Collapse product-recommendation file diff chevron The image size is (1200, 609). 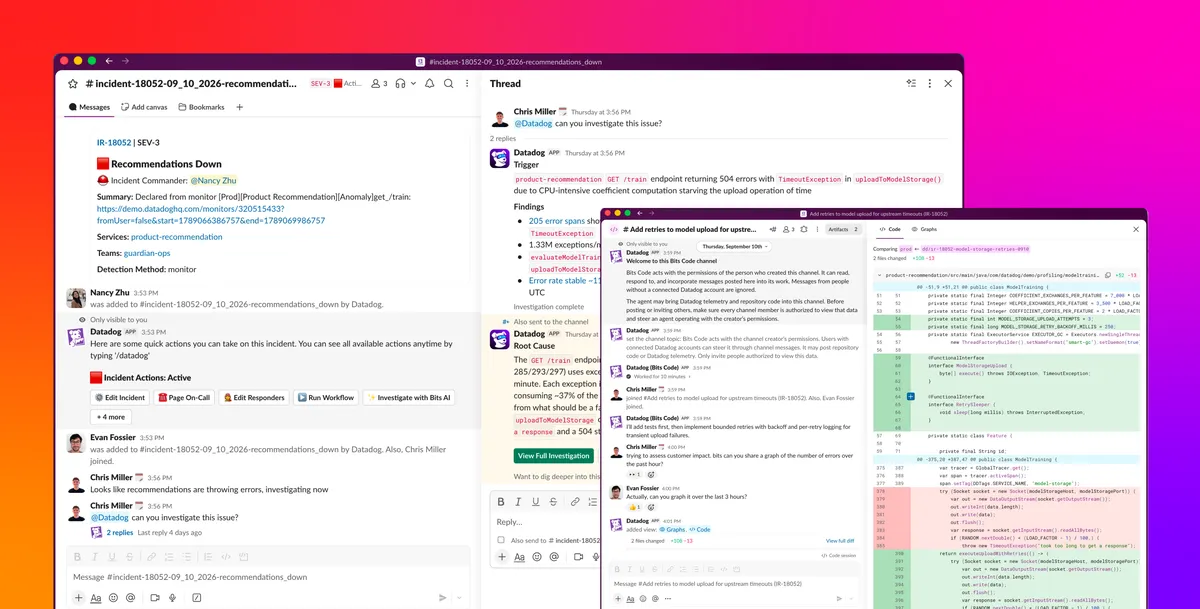[x=880, y=275]
